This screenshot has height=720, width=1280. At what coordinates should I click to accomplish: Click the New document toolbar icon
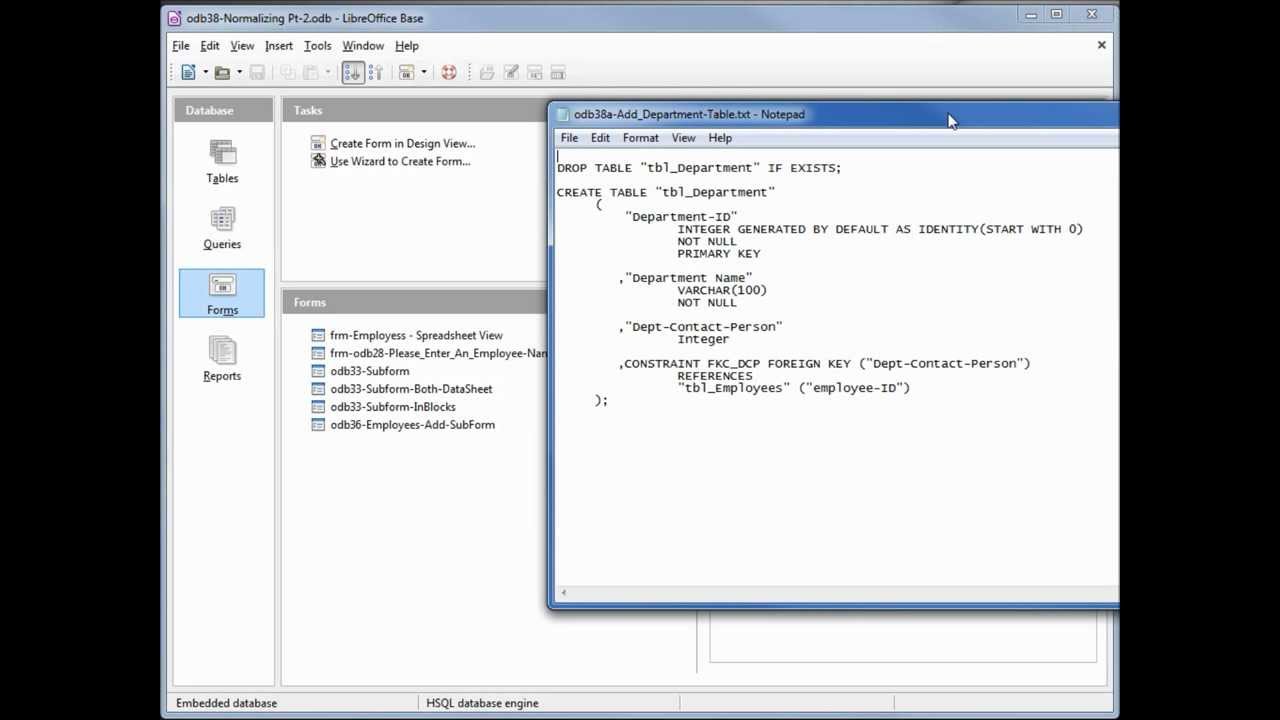click(x=188, y=72)
